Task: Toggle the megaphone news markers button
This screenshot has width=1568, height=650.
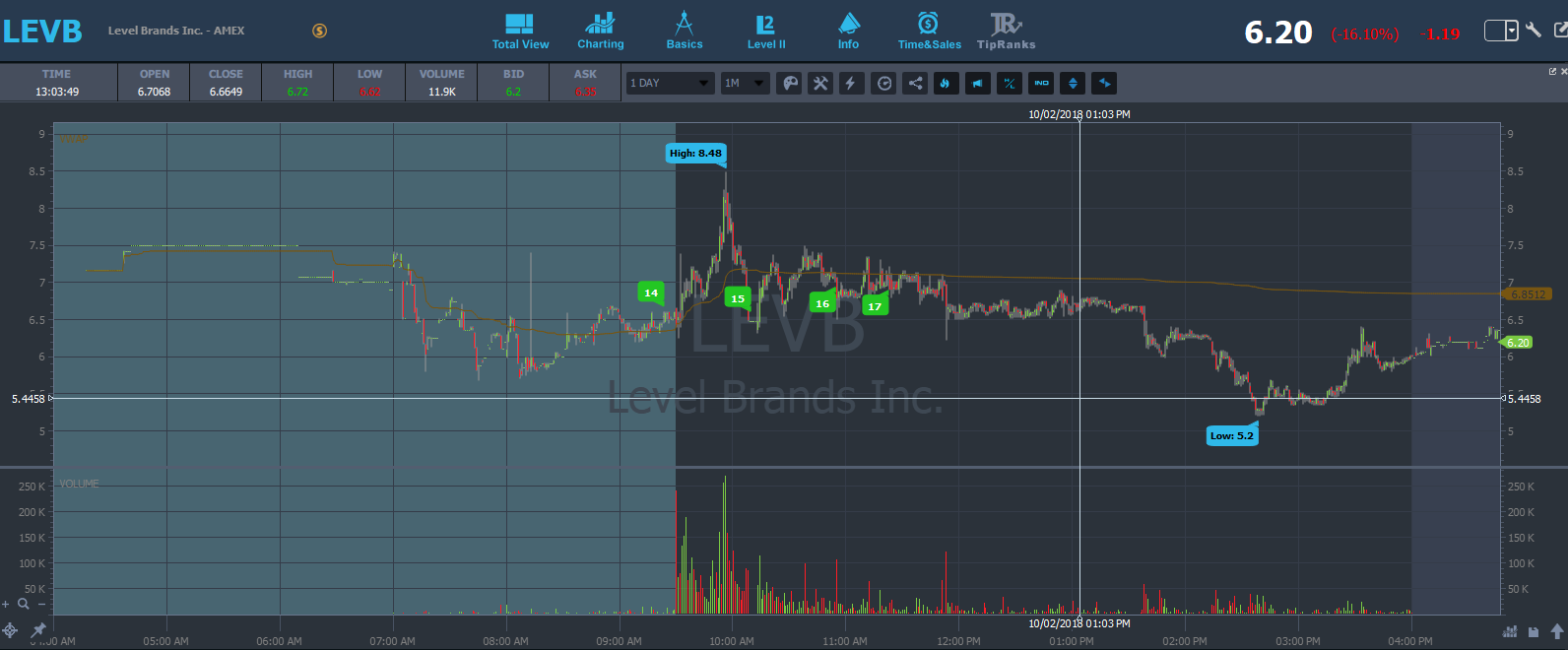Action: (977, 83)
